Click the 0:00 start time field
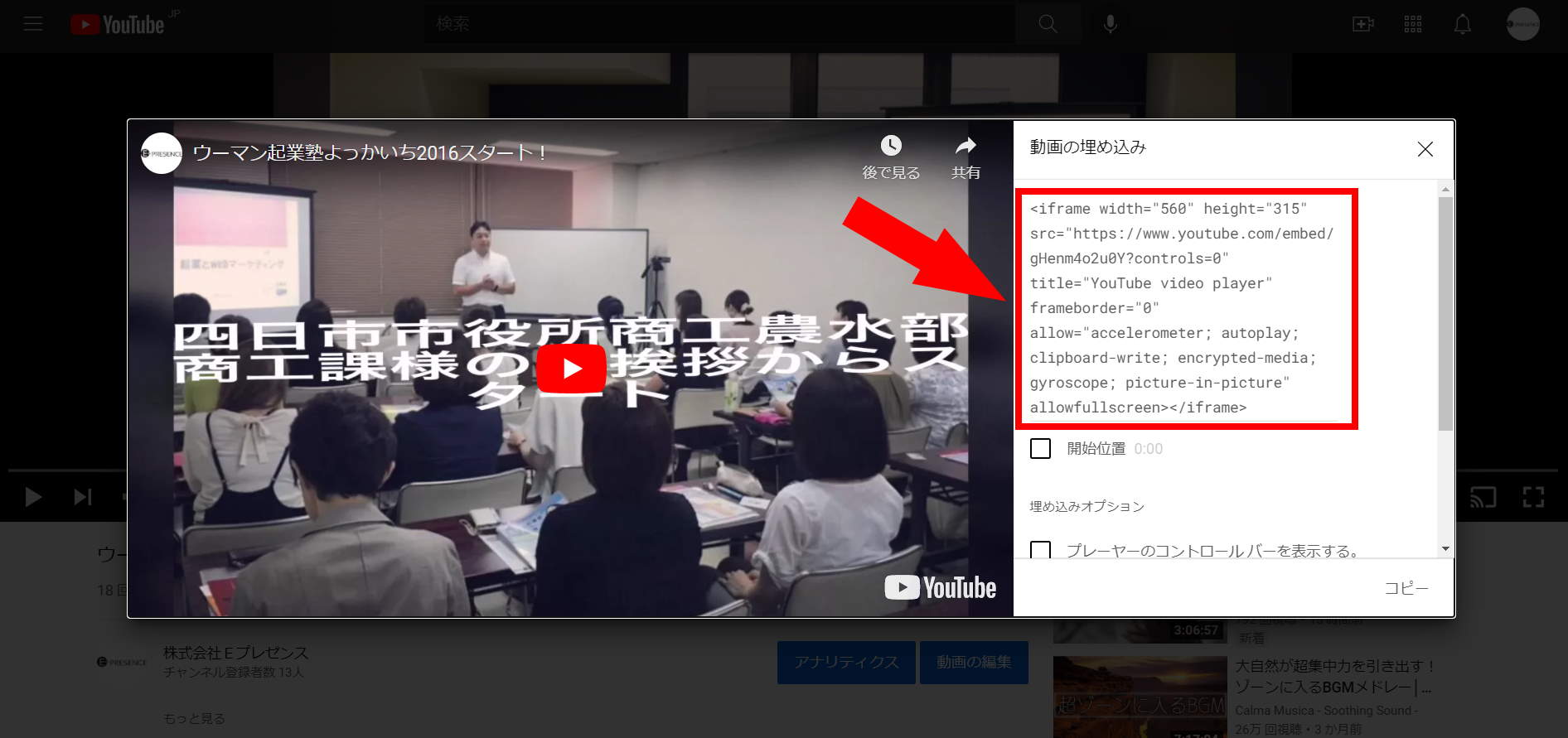 click(x=1148, y=449)
